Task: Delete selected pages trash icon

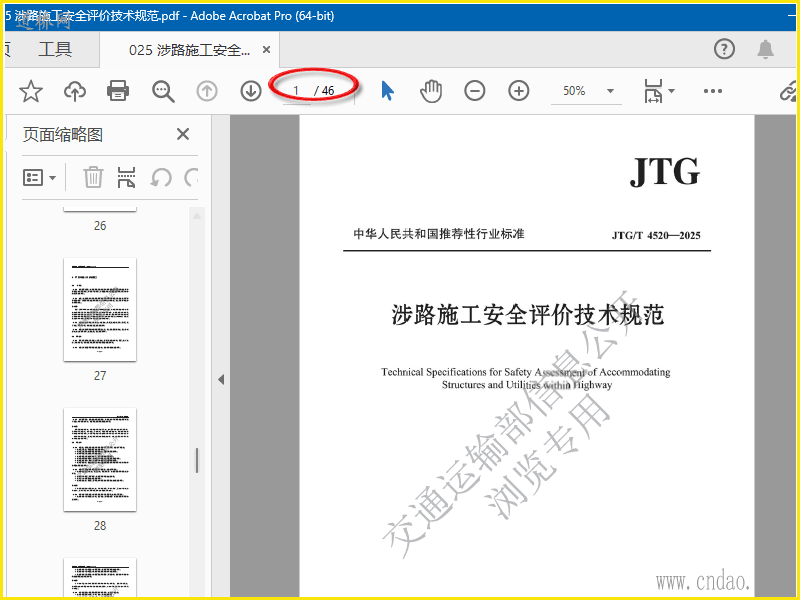Action: click(x=93, y=178)
